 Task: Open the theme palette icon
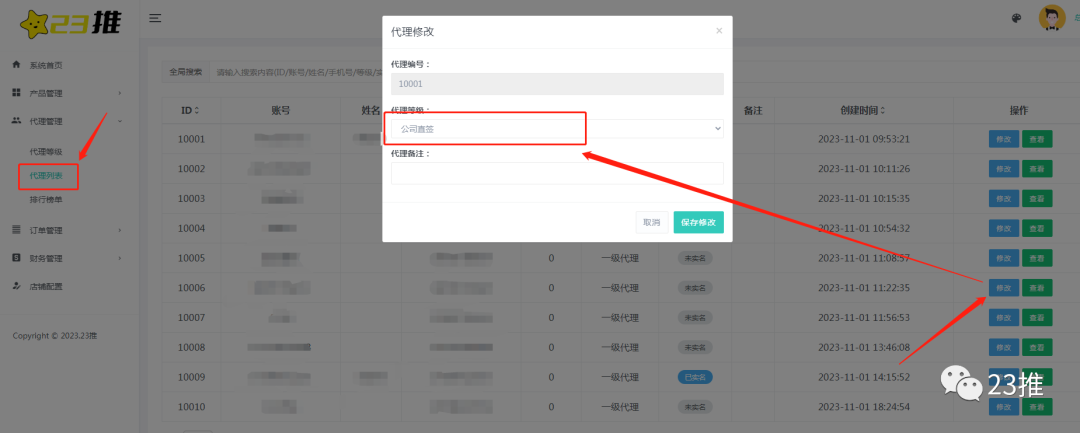click(1017, 19)
